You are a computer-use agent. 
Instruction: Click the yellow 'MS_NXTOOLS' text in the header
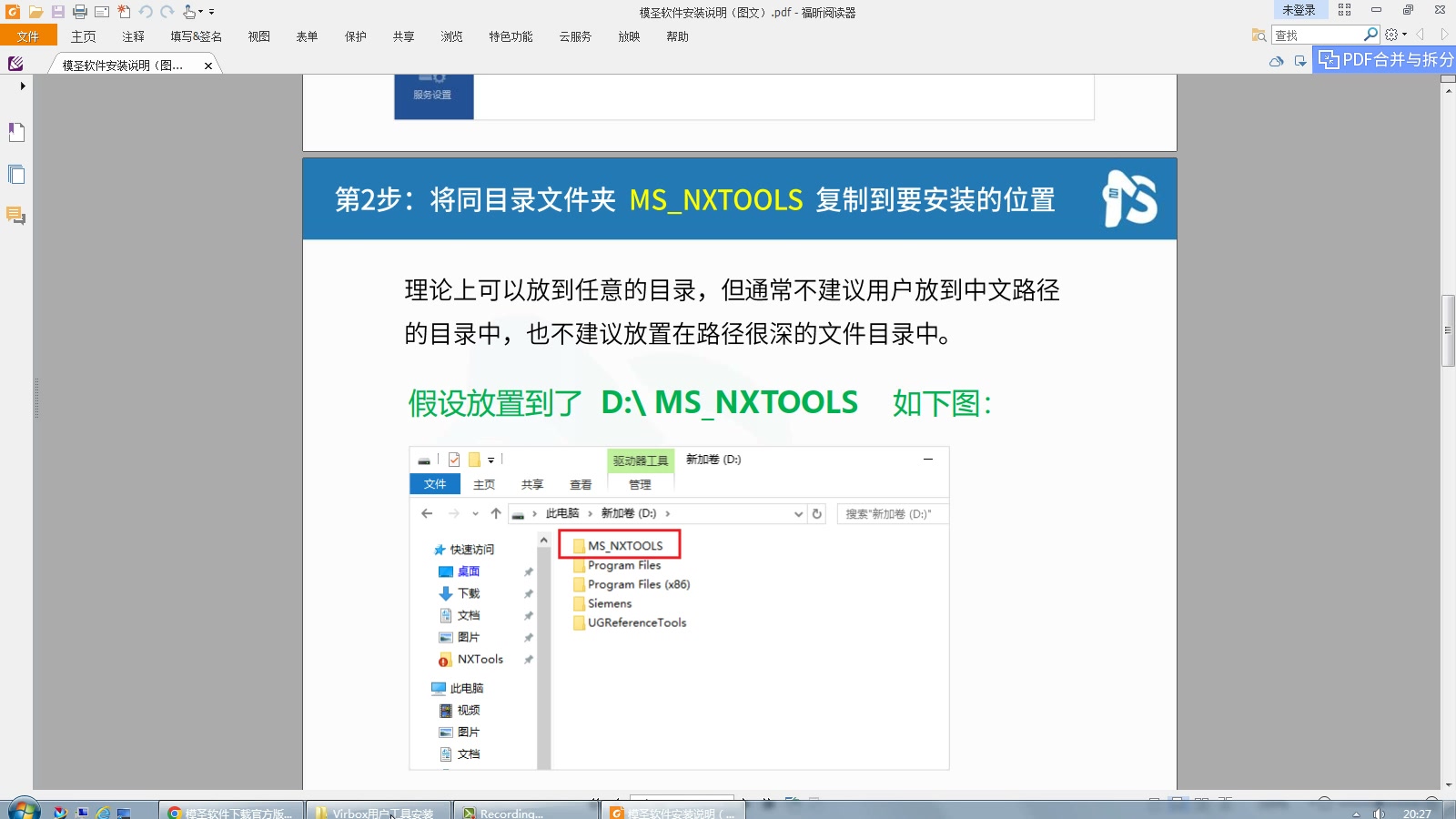coord(716,200)
